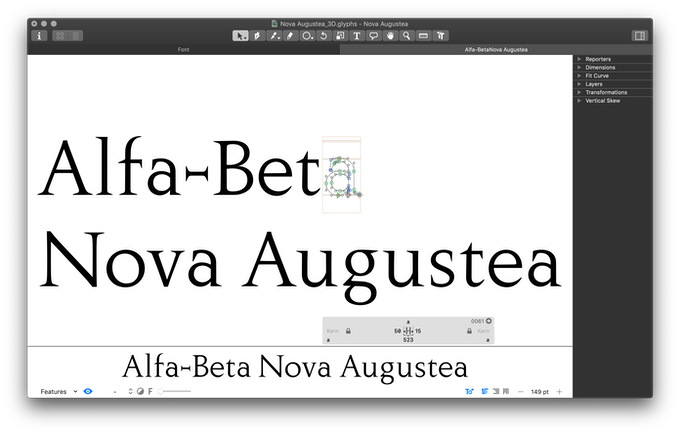This screenshot has height=434, width=680.
Task: Click the Reporters label
Action: point(598,59)
